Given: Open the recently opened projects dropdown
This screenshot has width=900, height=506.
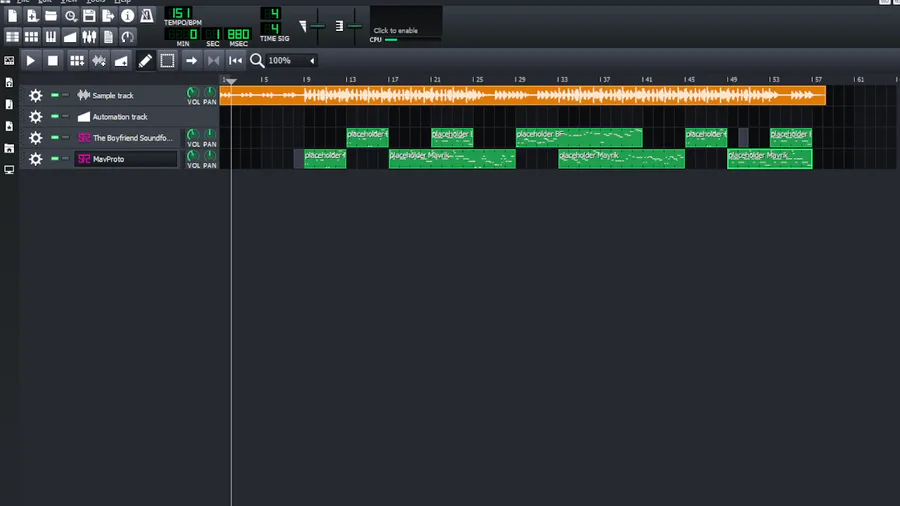Looking at the screenshot, I should tap(70, 16).
